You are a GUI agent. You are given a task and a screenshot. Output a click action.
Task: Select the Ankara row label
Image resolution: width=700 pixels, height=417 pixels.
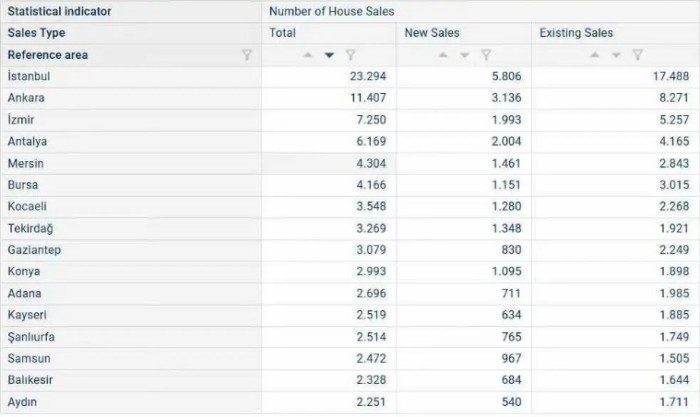pyautogui.click(x=26, y=98)
